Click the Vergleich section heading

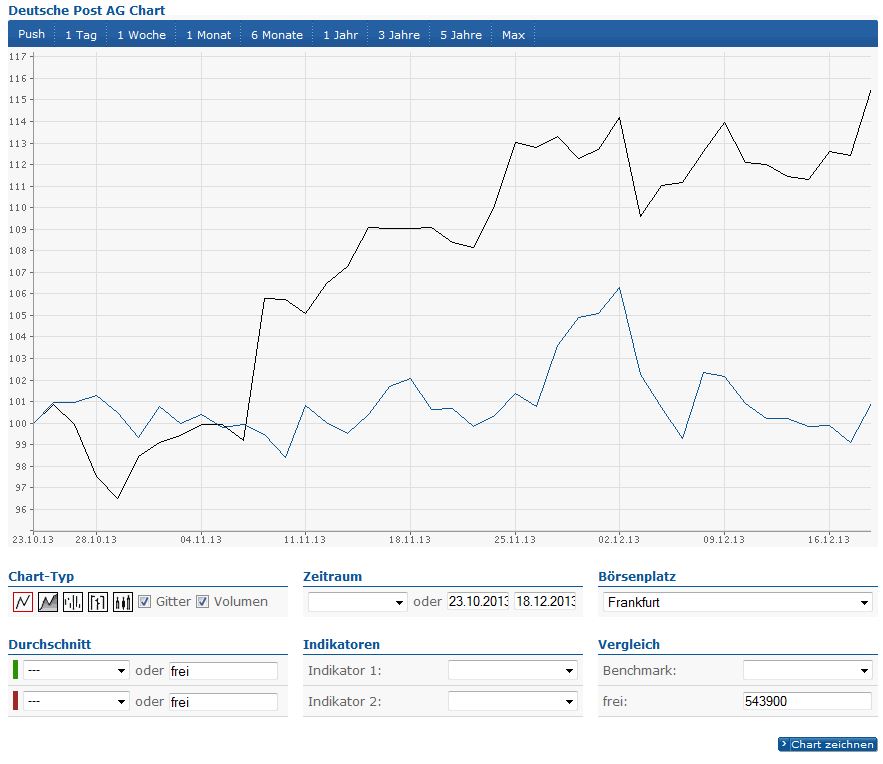(x=628, y=645)
